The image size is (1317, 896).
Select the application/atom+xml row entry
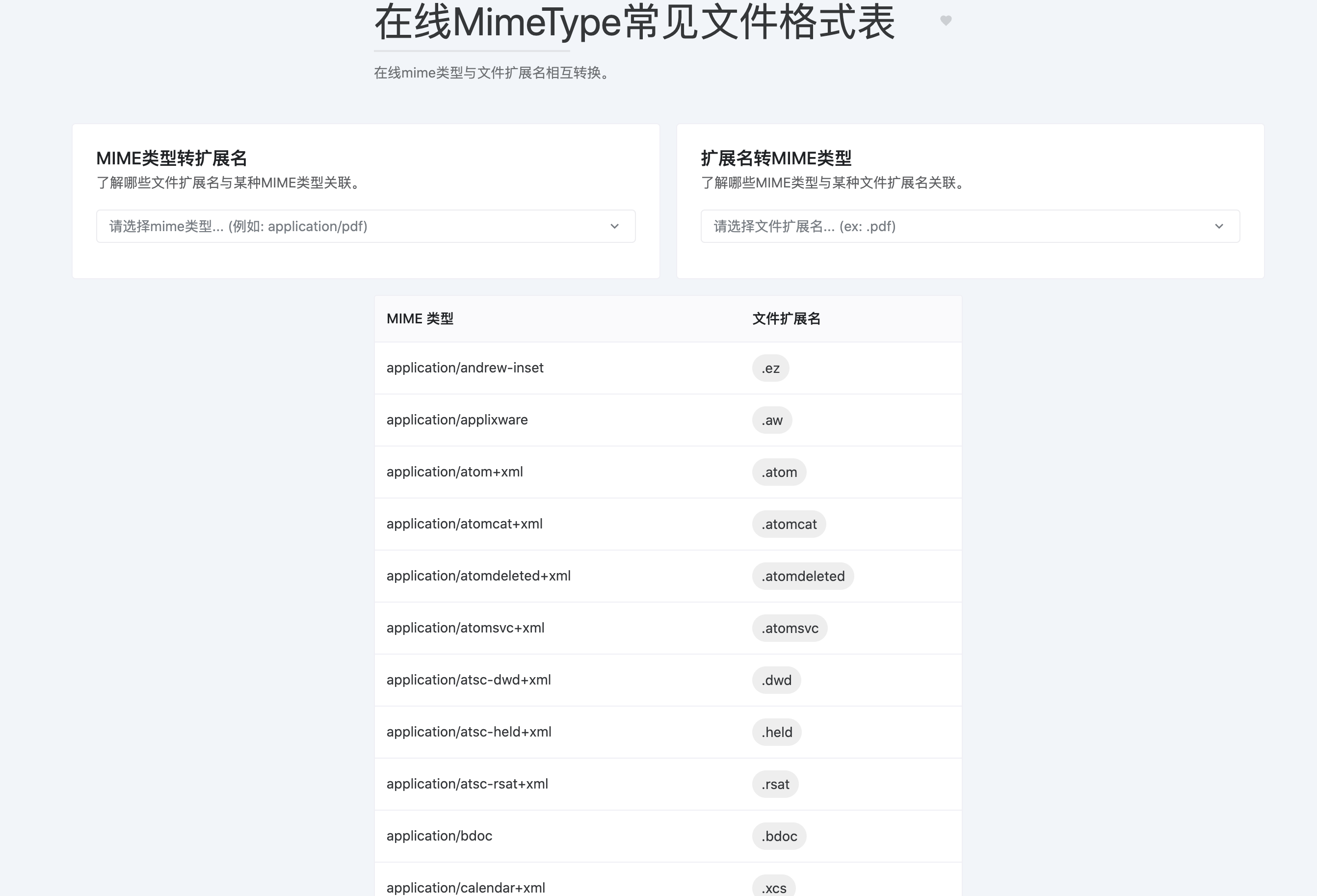[455, 472]
